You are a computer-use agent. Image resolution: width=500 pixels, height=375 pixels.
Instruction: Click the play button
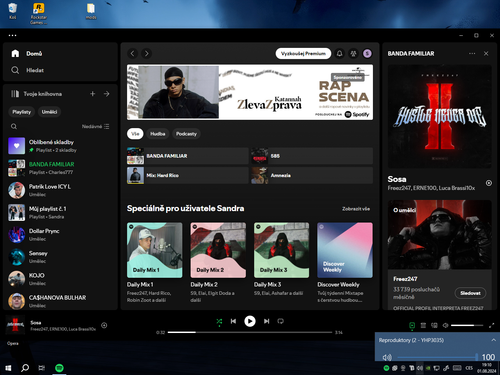pos(250,321)
